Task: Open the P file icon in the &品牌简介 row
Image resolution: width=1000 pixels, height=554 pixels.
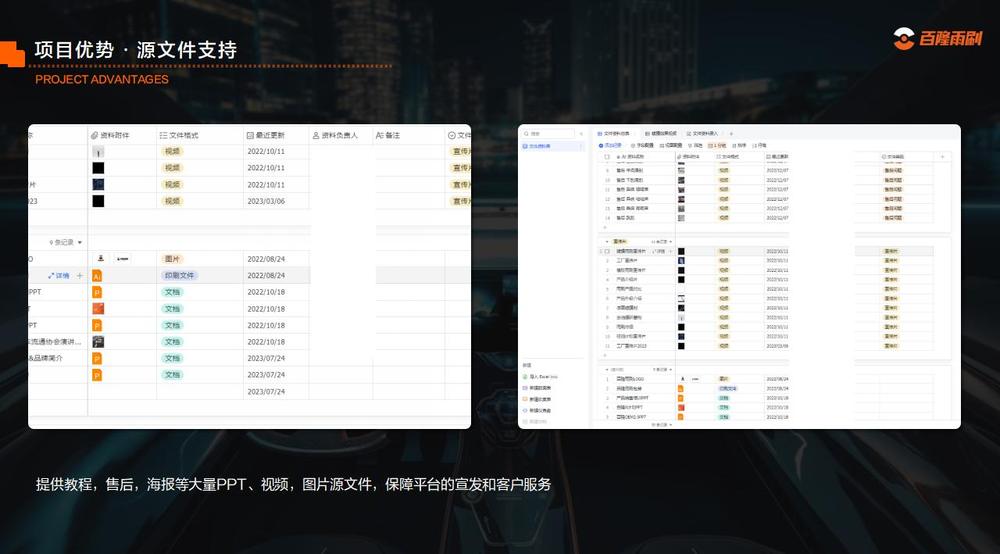Action: tap(97, 358)
